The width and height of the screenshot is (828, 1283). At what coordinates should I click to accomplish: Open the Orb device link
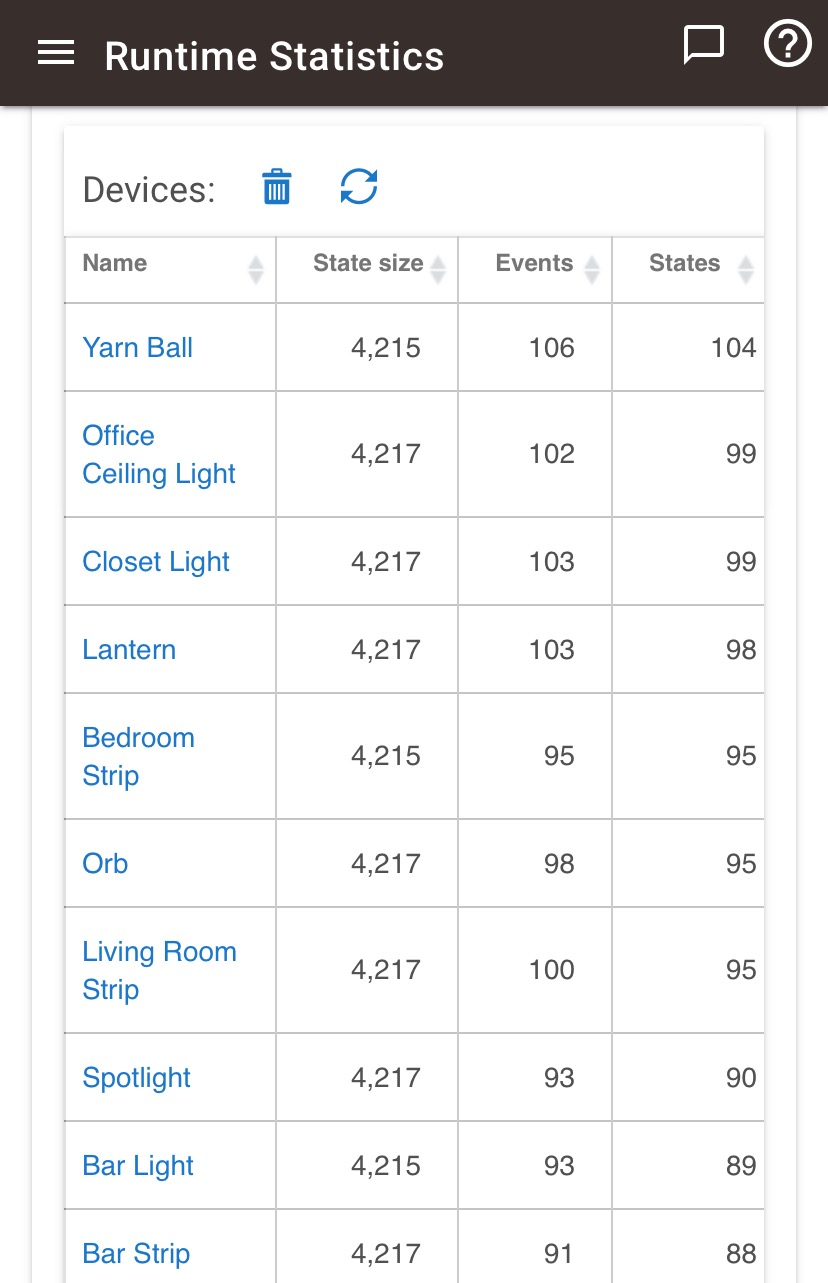coord(105,864)
